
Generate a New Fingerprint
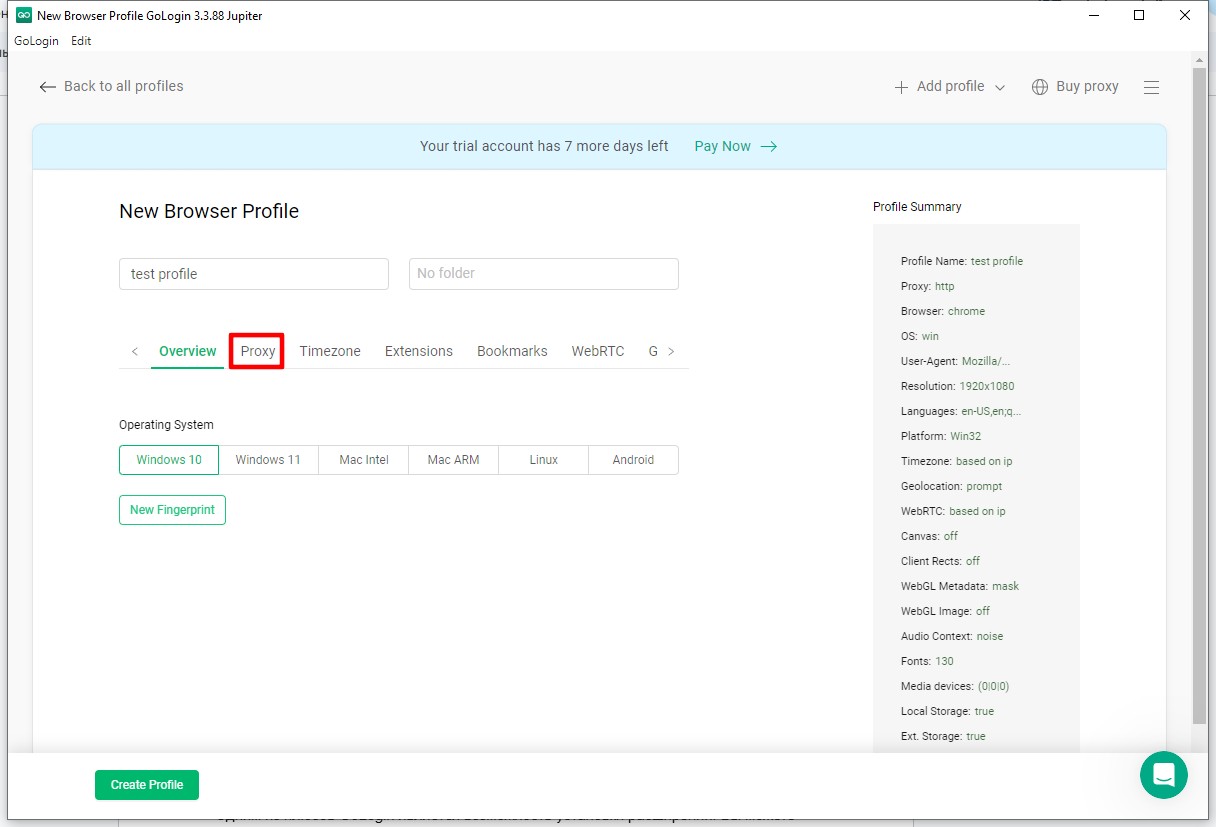coord(172,509)
